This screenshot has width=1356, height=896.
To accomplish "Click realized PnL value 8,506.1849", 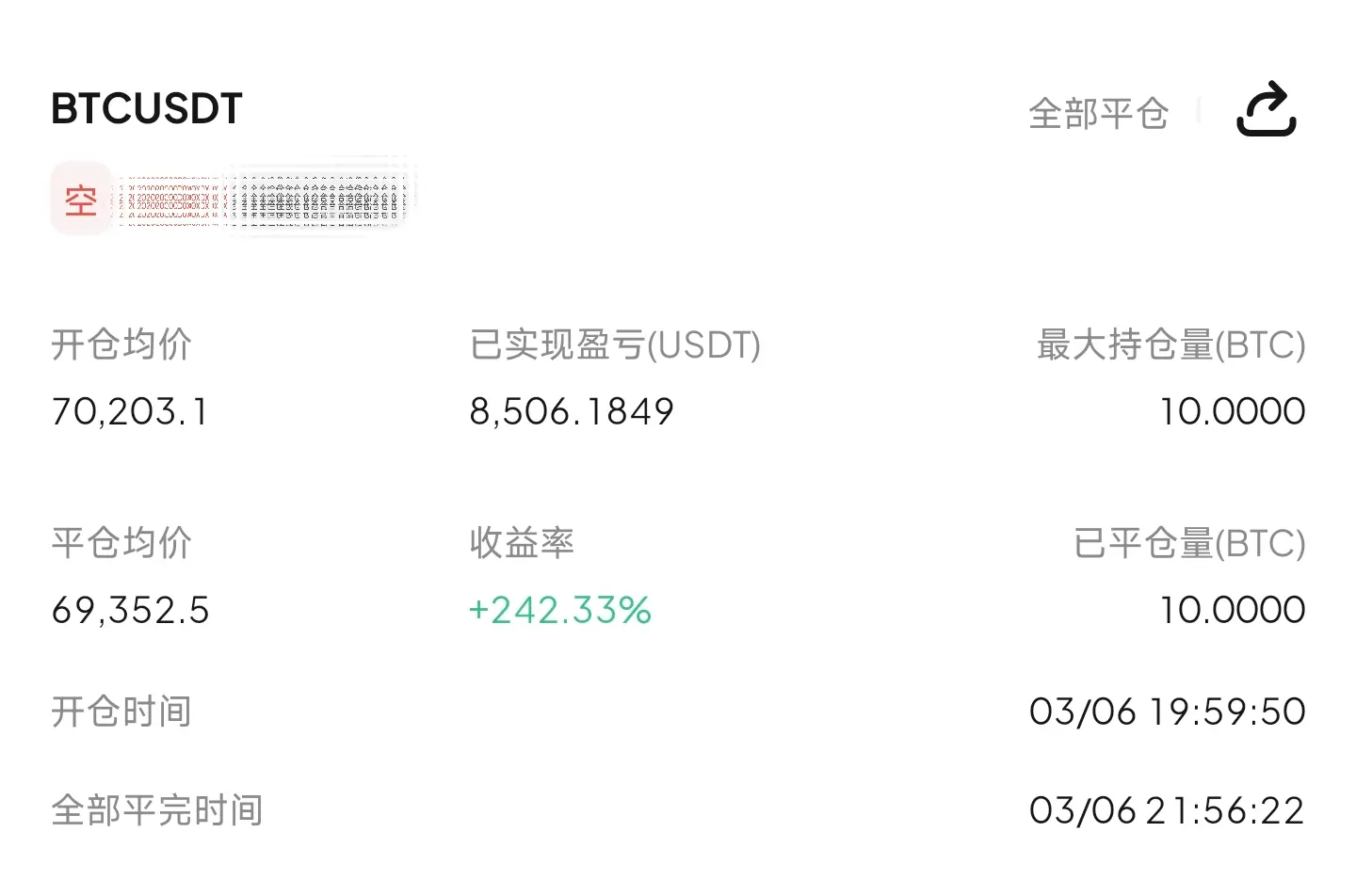I will point(572,411).
